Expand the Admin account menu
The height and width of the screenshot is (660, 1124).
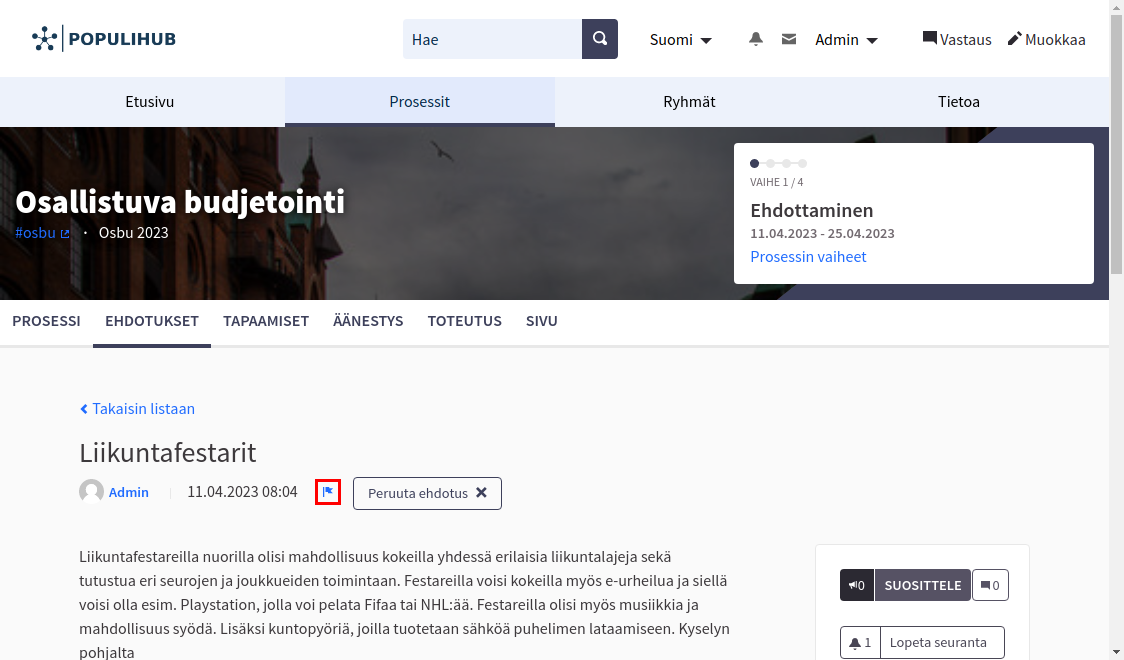coord(846,40)
